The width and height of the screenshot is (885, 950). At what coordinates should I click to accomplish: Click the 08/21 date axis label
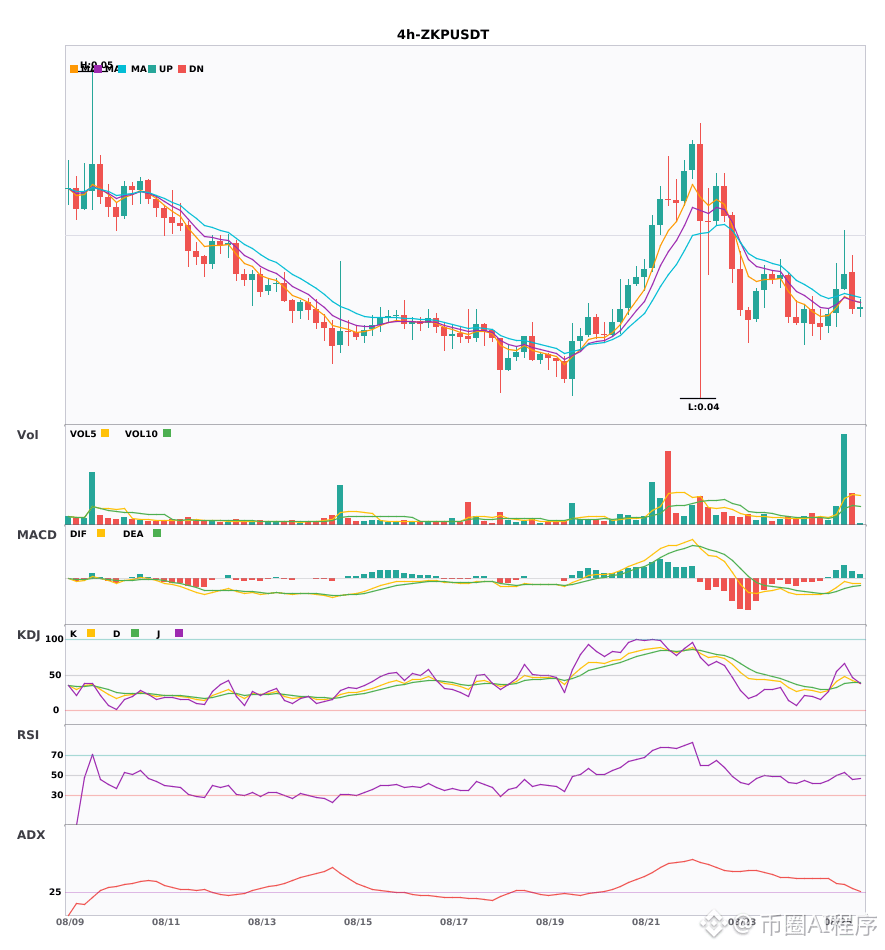(x=646, y=922)
